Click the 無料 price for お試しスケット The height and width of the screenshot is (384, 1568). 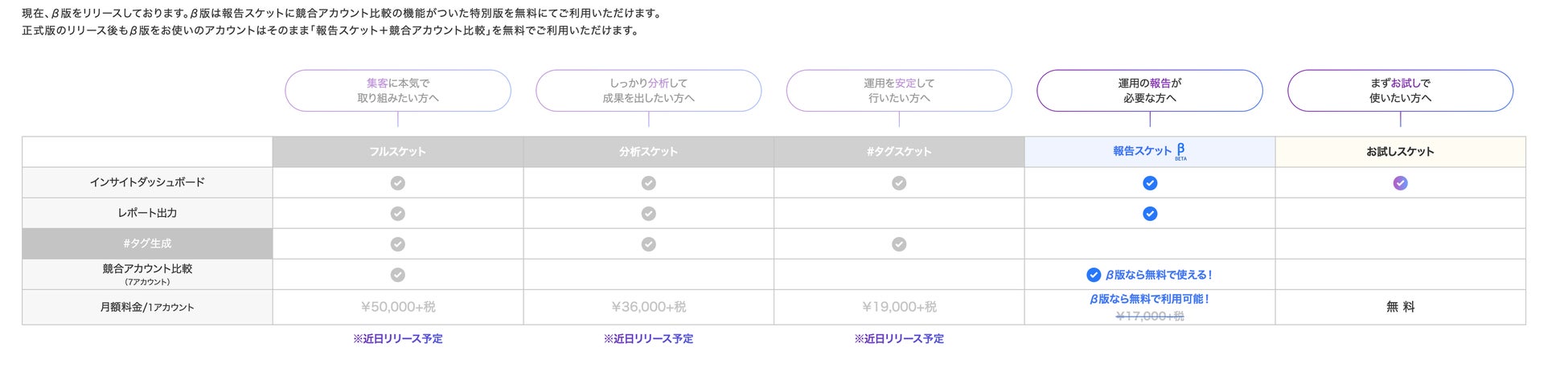click(x=1400, y=307)
